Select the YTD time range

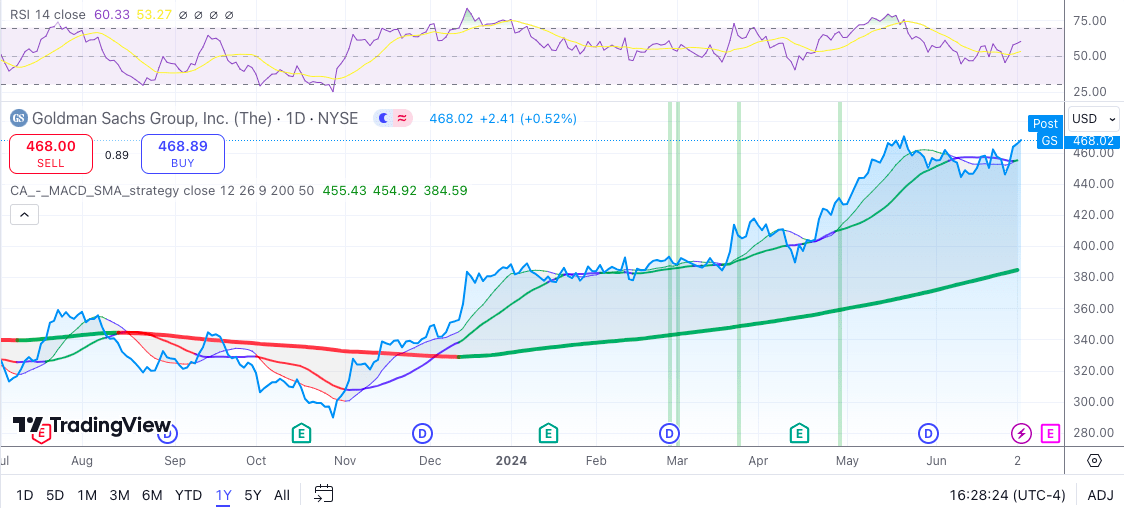pyautogui.click(x=189, y=495)
